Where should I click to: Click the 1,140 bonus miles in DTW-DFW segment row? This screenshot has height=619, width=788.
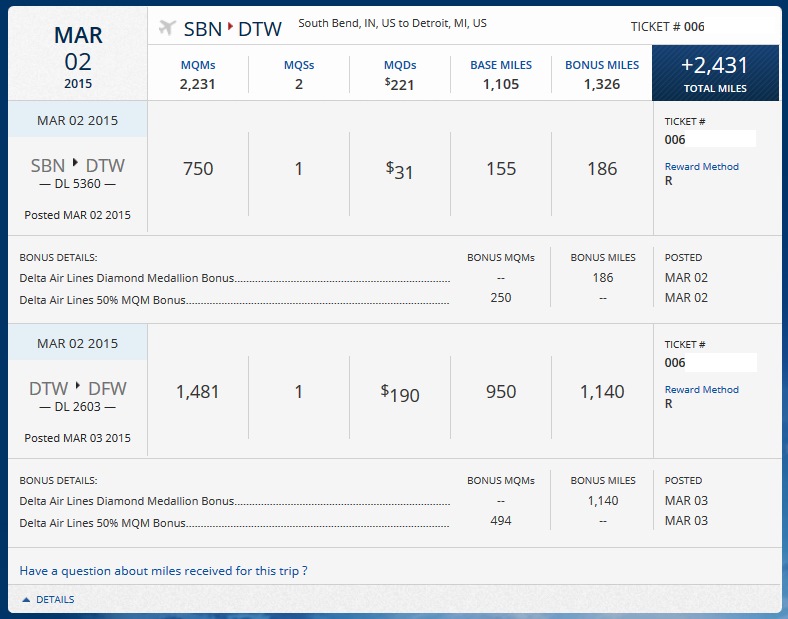(602, 391)
